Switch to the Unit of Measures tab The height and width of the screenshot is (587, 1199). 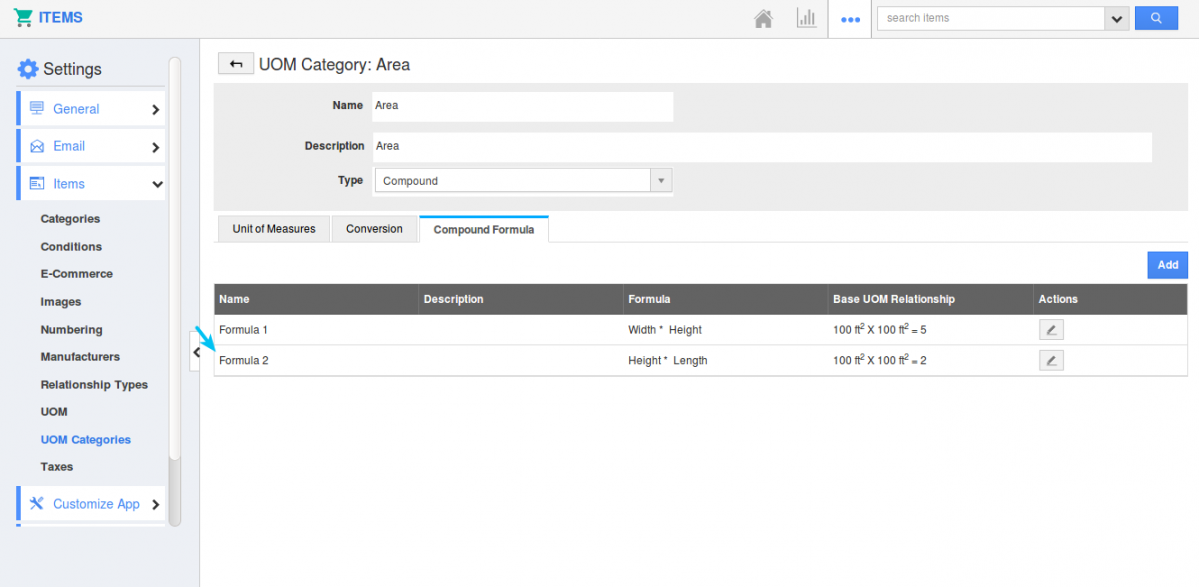coord(273,229)
